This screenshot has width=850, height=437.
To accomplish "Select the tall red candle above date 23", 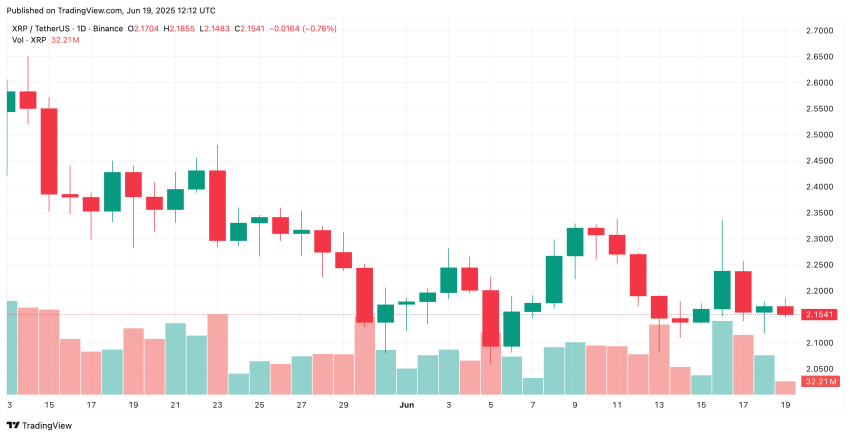I will pyautogui.click(x=217, y=205).
